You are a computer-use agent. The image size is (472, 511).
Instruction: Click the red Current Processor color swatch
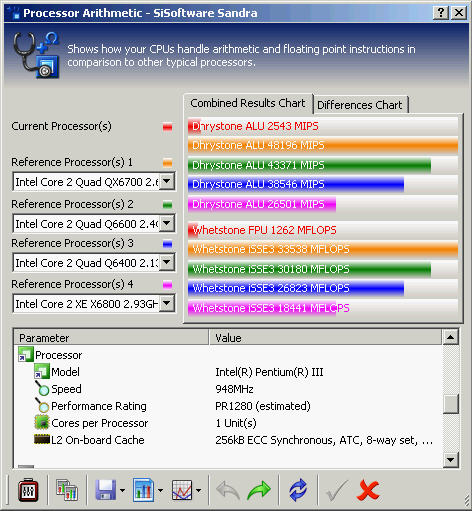click(x=167, y=127)
